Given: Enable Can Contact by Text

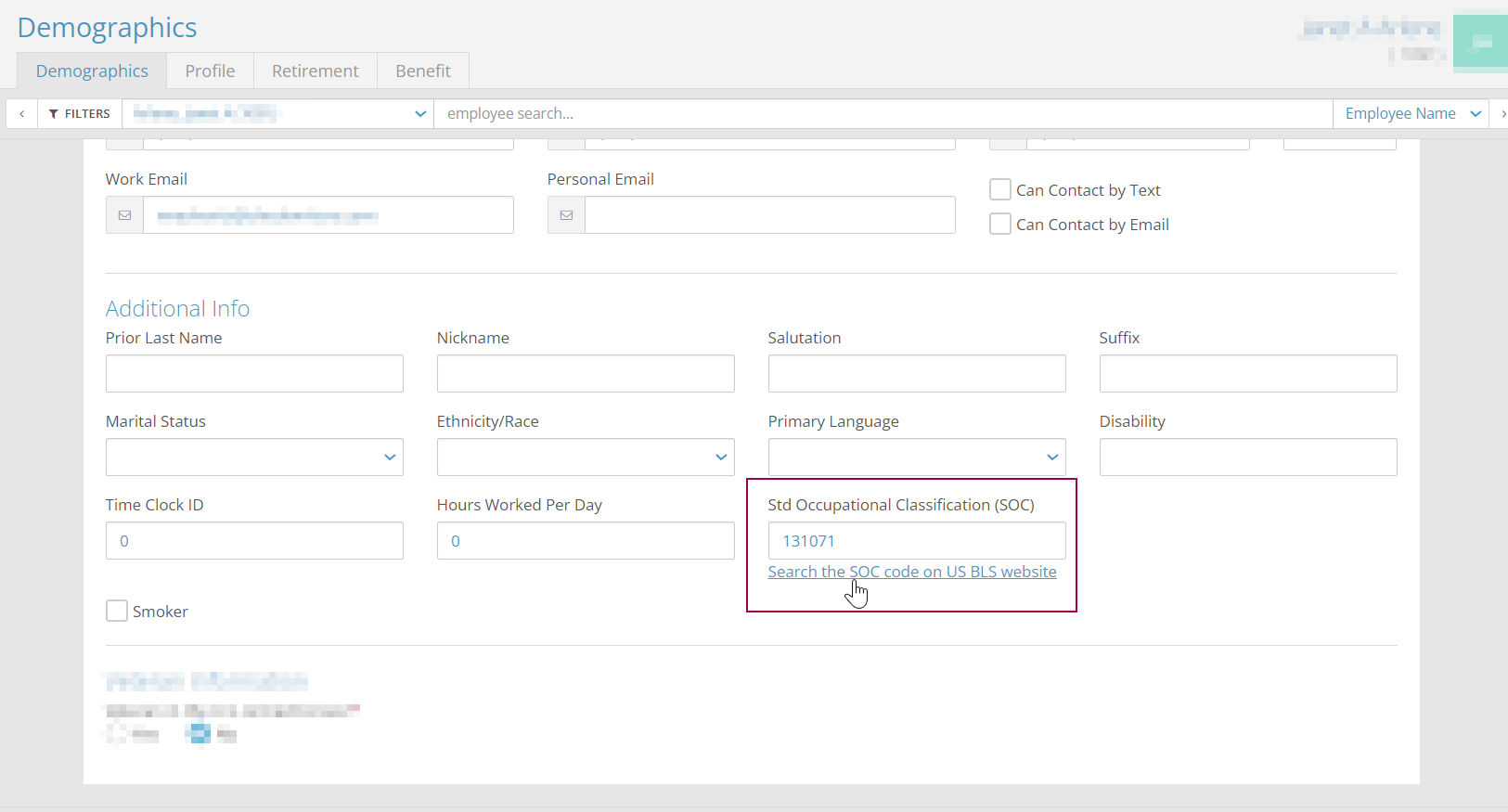Looking at the screenshot, I should (x=1000, y=190).
